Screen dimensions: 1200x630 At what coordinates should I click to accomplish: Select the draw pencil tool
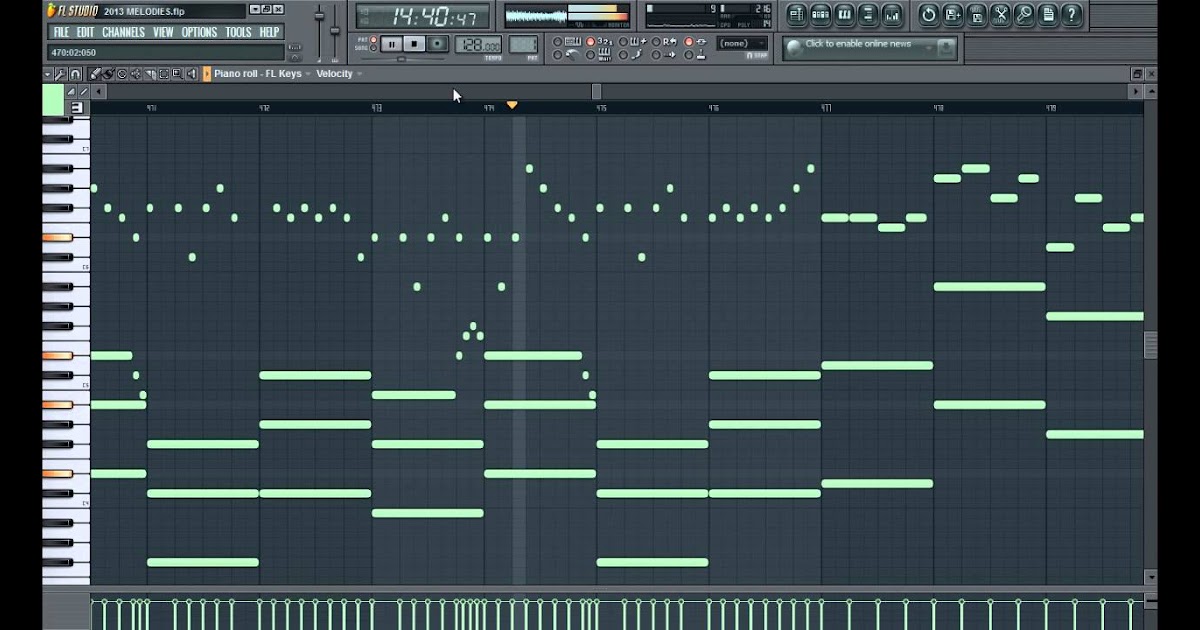tap(95, 74)
